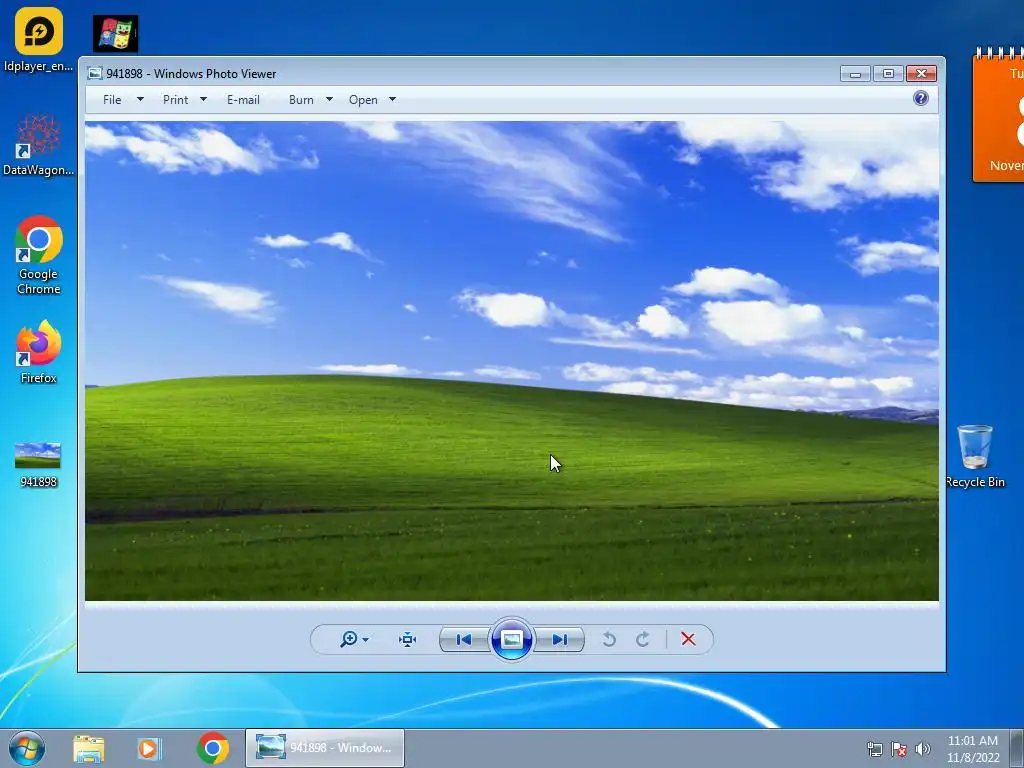The height and width of the screenshot is (768, 1024).
Task: Expand the Burn dropdown arrow
Action: coord(329,100)
